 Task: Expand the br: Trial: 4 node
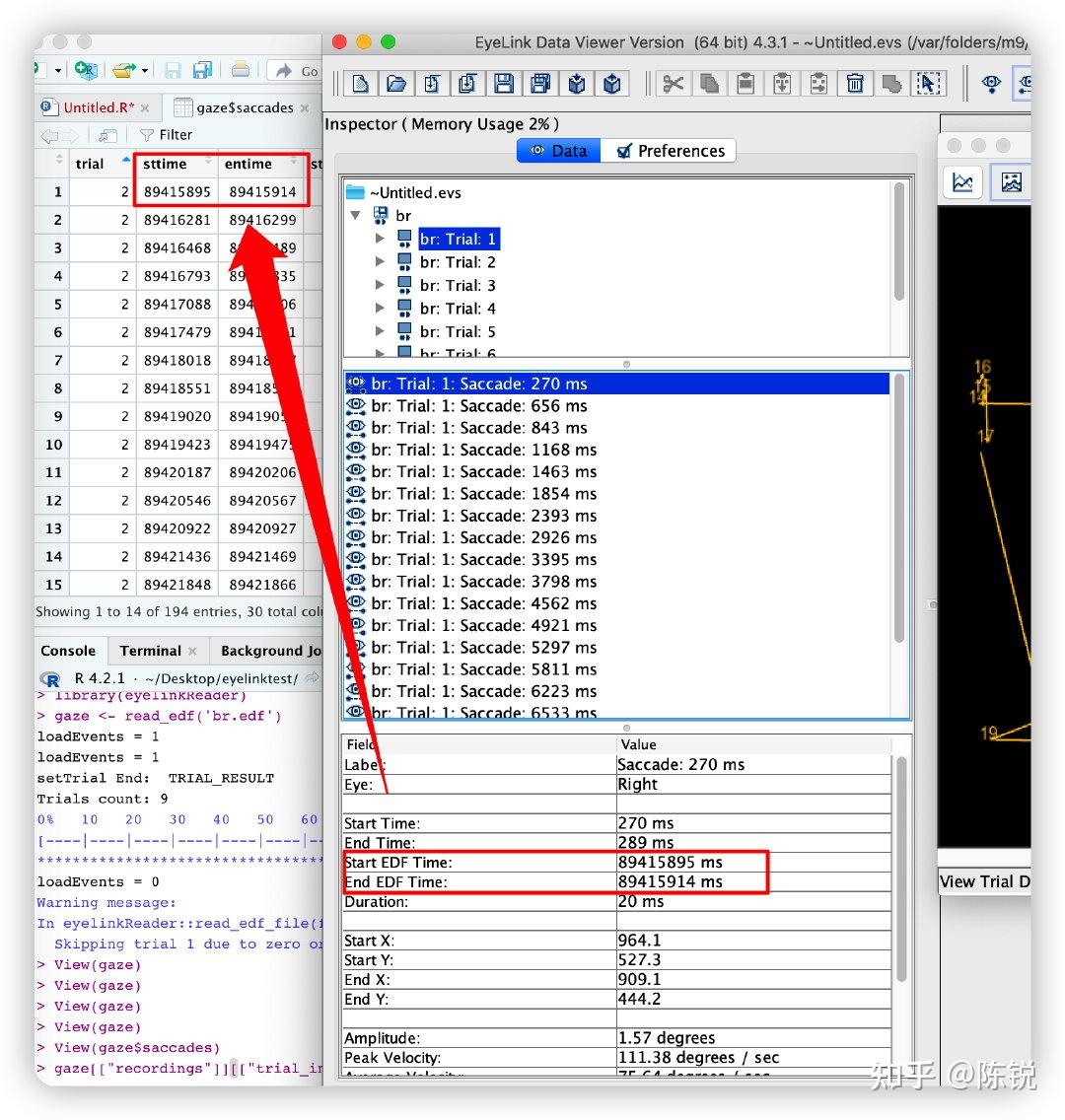click(380, 309)
